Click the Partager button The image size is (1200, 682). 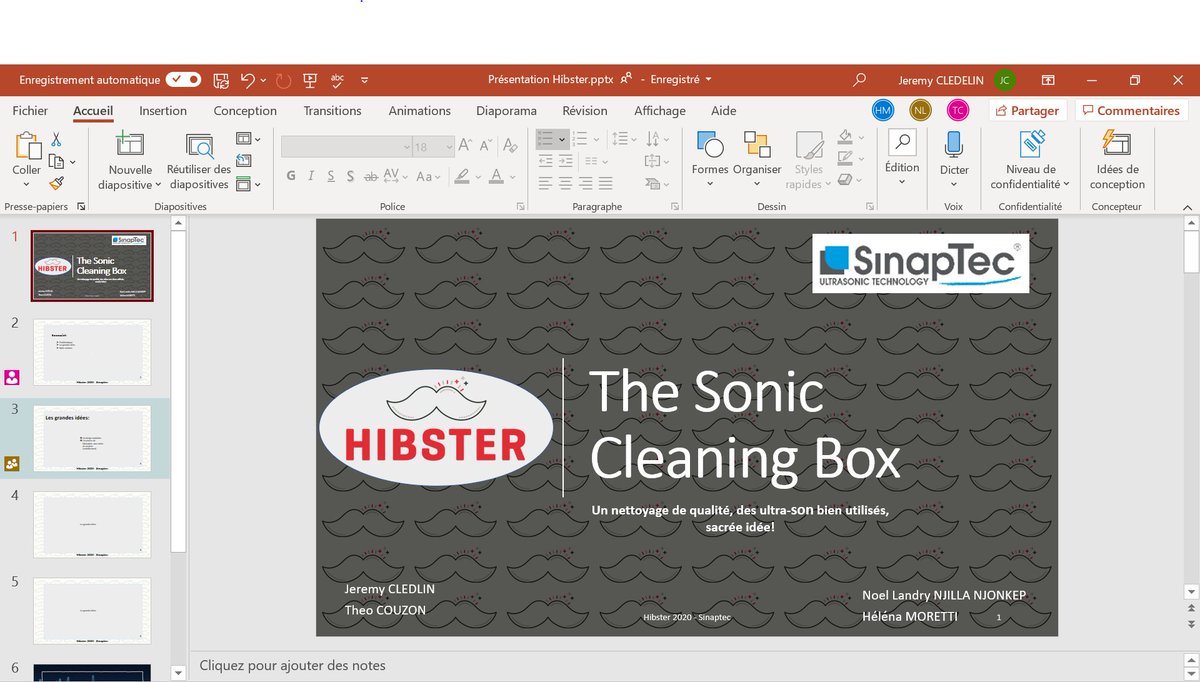point(1028,111)
